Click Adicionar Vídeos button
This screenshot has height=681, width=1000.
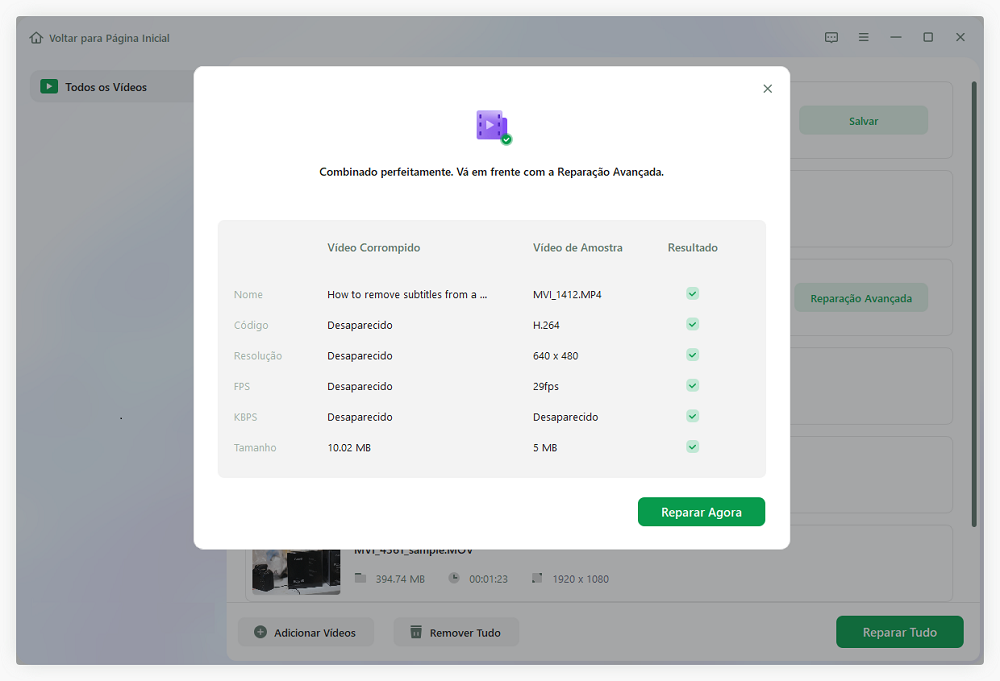pos(305,632)
